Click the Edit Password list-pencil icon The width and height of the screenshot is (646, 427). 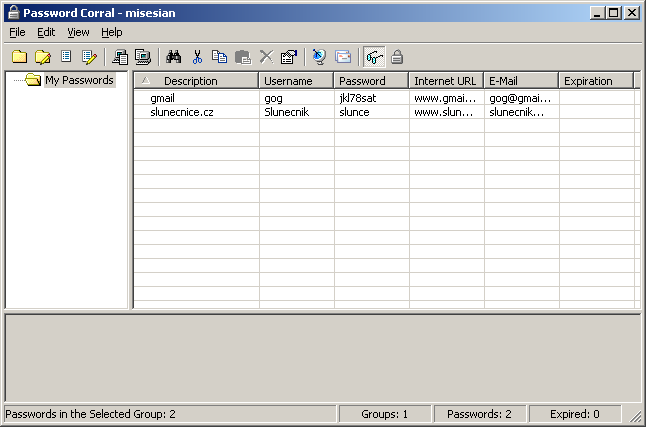89,57
